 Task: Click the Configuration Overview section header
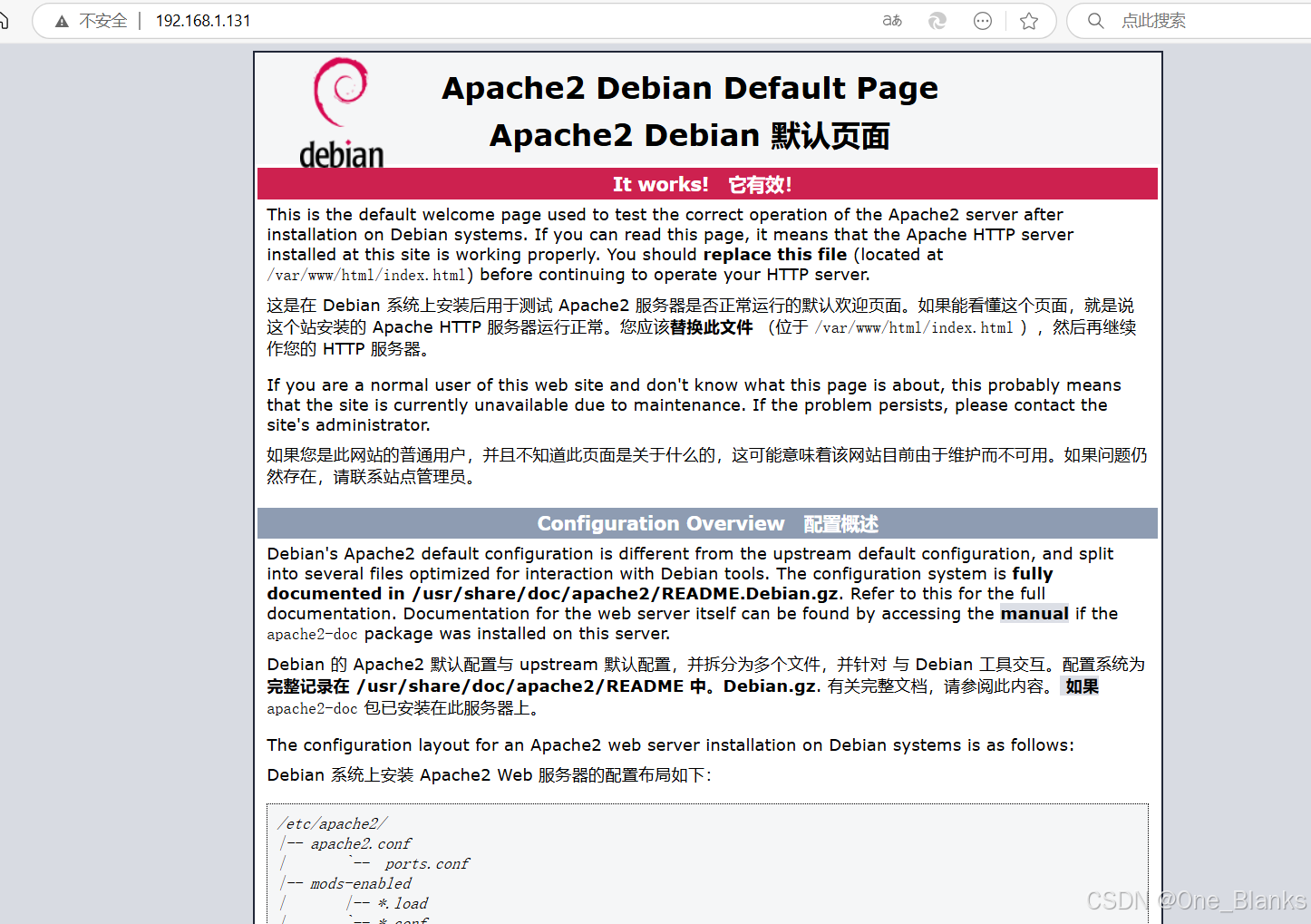707,524
